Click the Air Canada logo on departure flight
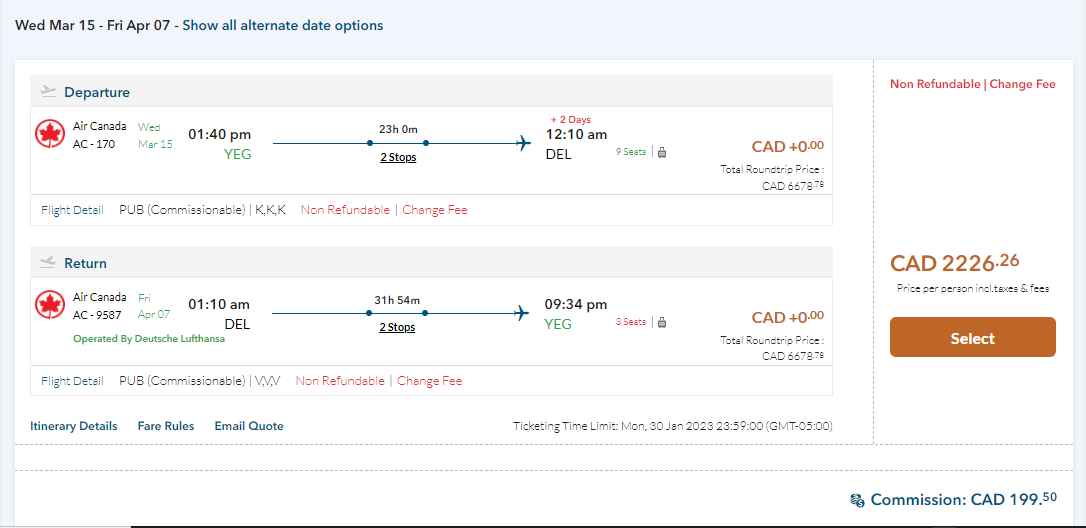1086x528 pixels. 49,134
